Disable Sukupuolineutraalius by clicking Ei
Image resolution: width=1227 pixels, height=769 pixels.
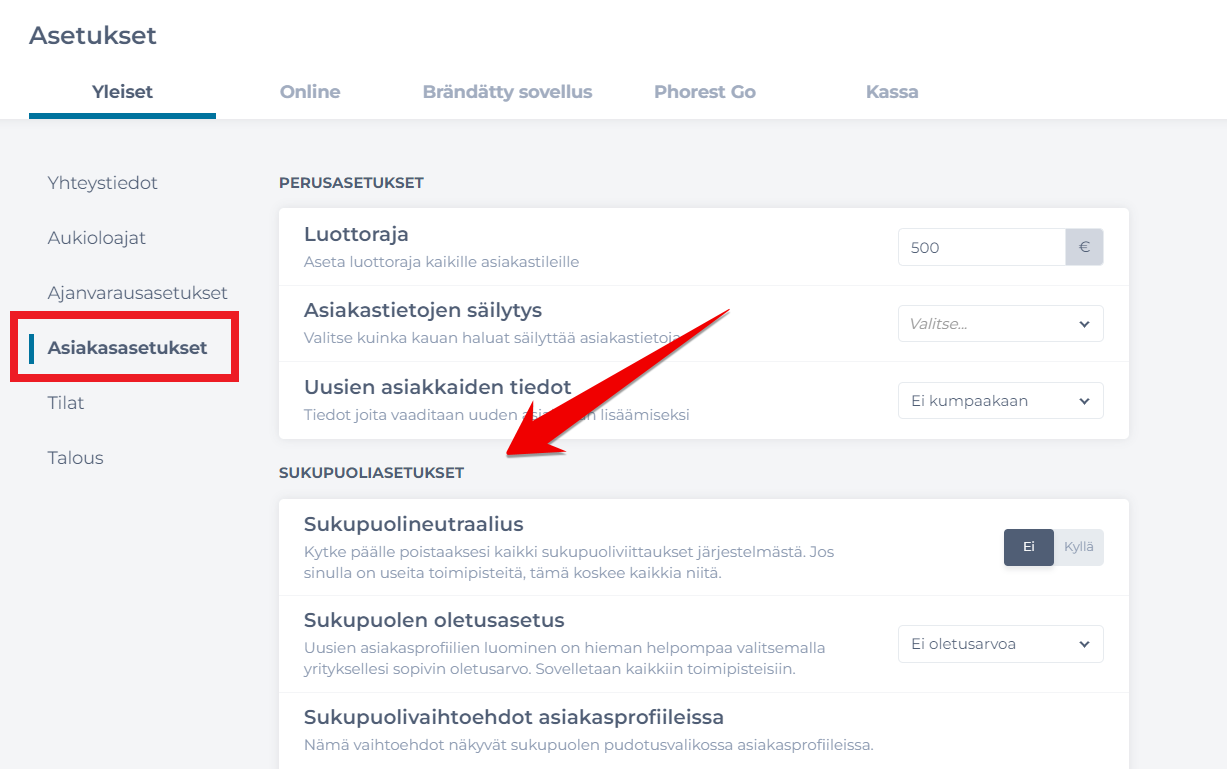(1028, 547)
